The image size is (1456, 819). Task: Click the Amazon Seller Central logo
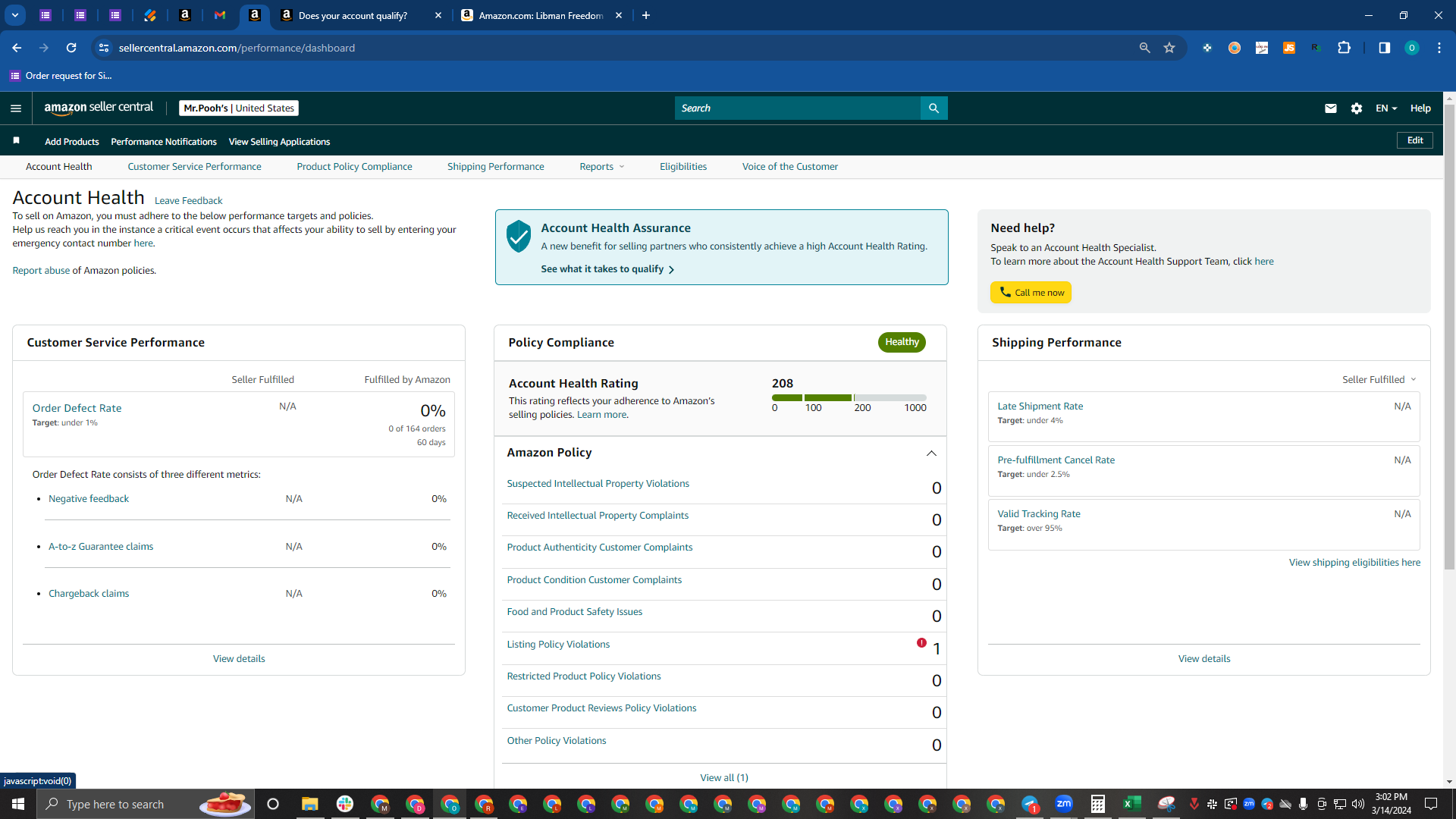(99, 108)
